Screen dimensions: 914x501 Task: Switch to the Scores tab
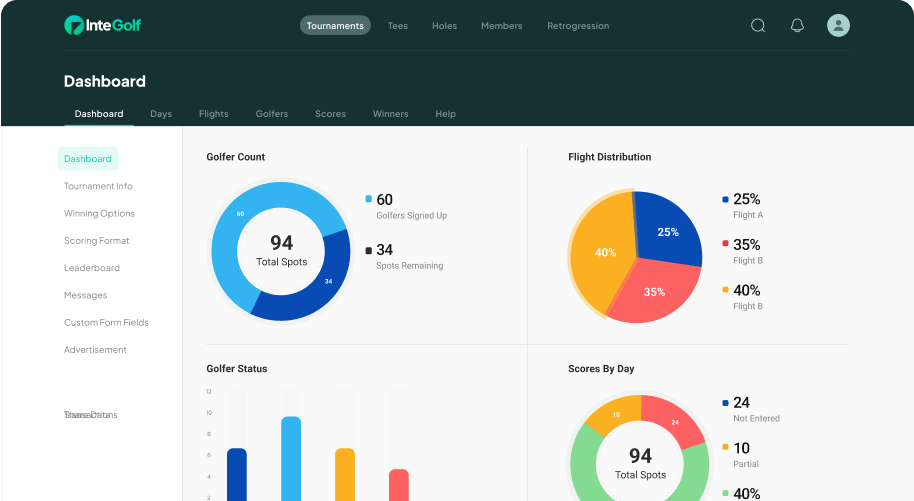click(x=331, y=114)
